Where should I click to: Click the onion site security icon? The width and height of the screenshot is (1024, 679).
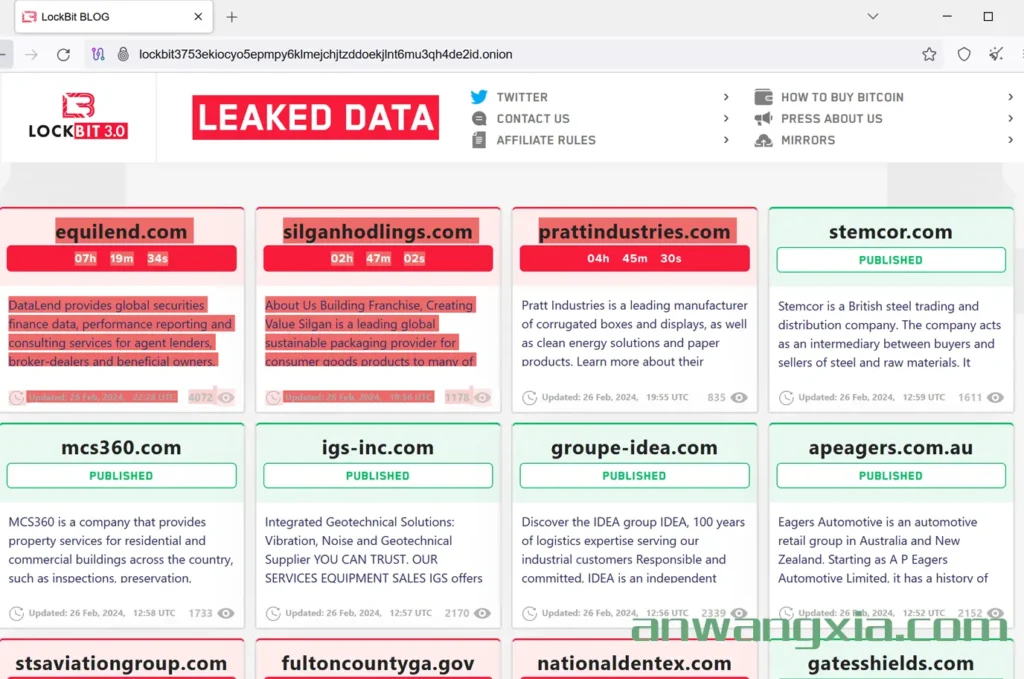point(123,54)
